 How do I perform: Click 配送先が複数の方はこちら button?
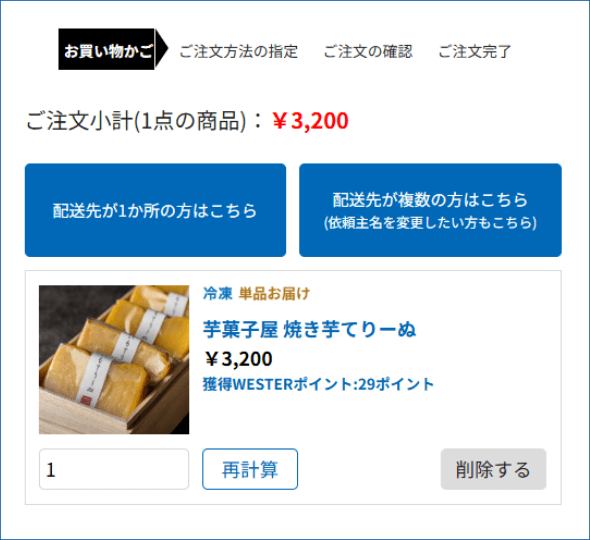pyautogui.click(x=430, y=210)
